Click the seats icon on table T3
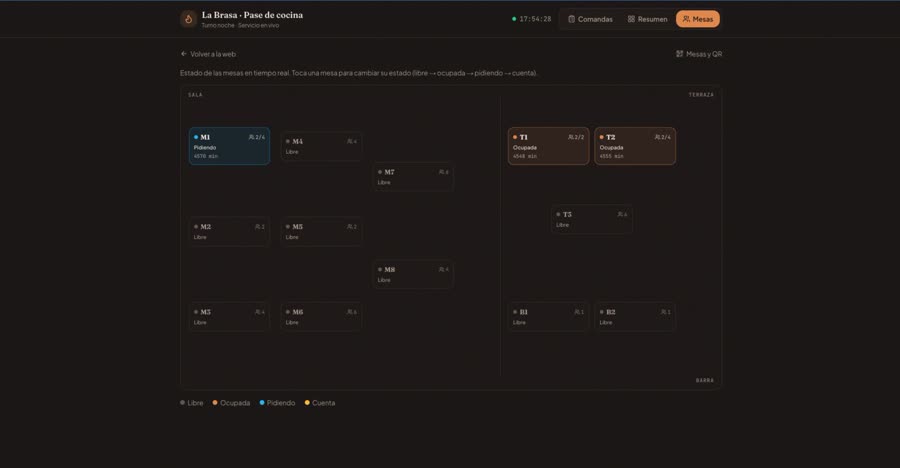Screen dimensions: 900x468 (620, 214)
